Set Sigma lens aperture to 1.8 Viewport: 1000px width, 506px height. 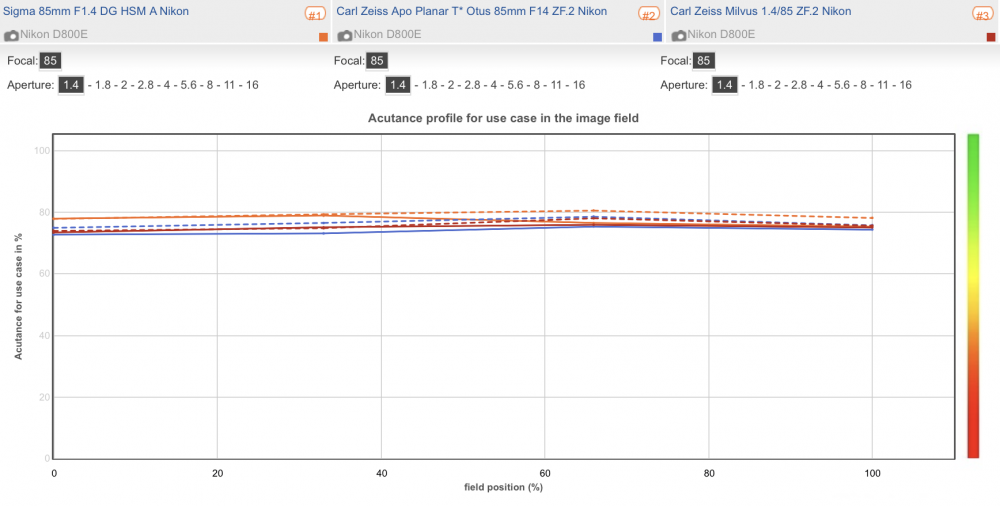click(x=103, y=85)
